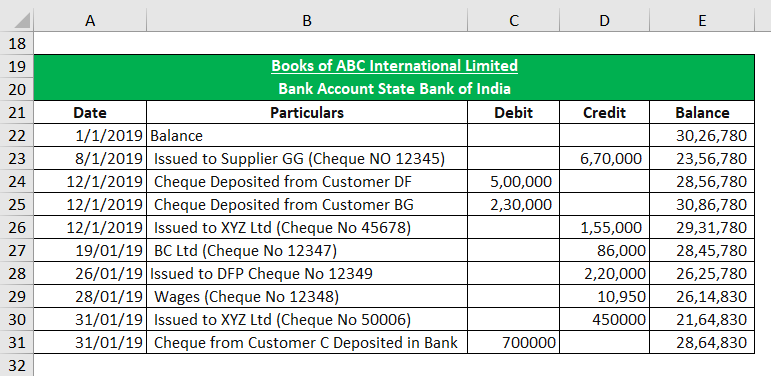Click date cell 26/01/19

[90, 273]
